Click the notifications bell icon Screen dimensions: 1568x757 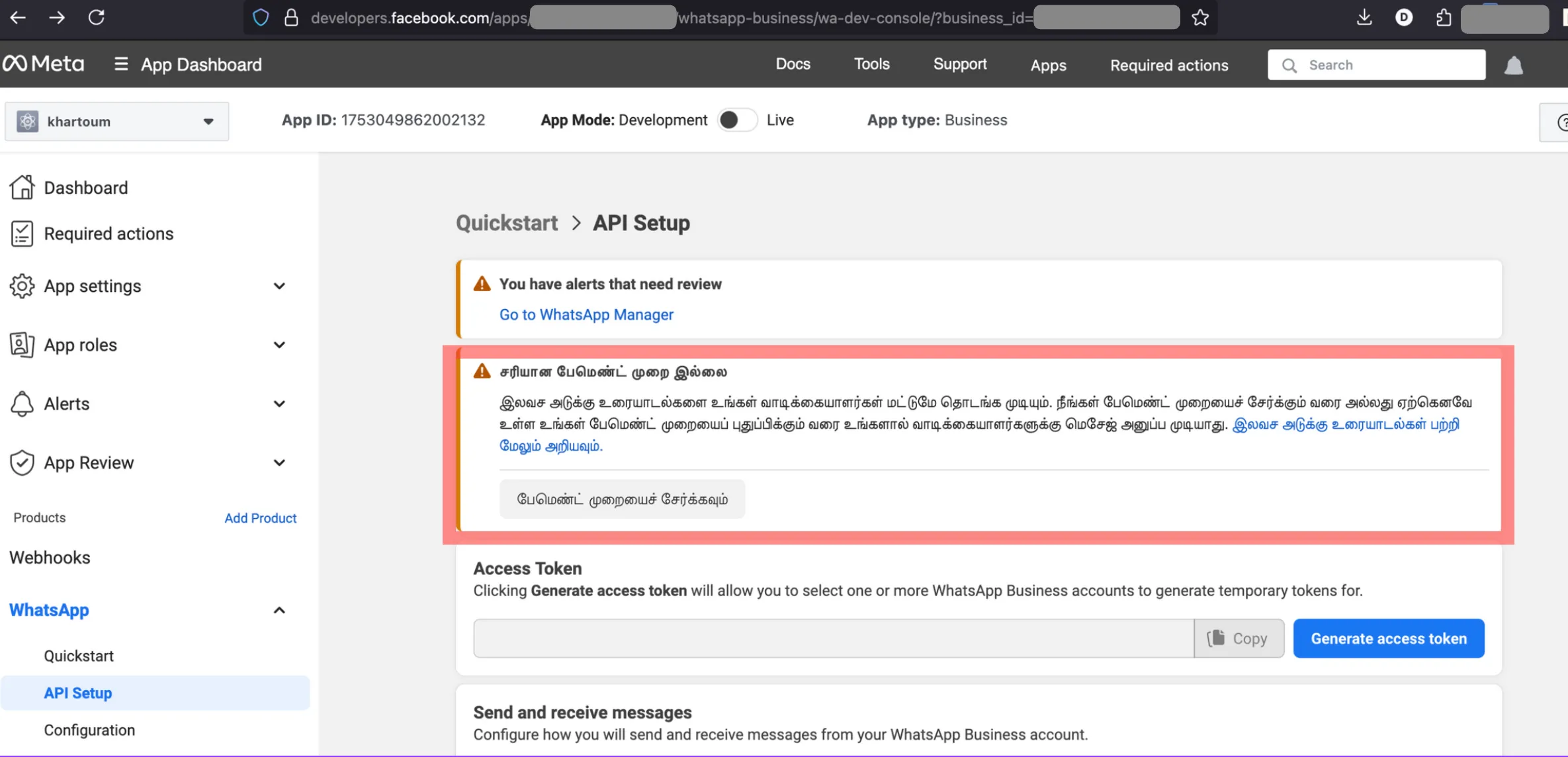pyautogui.click(x=1514, y=66)
